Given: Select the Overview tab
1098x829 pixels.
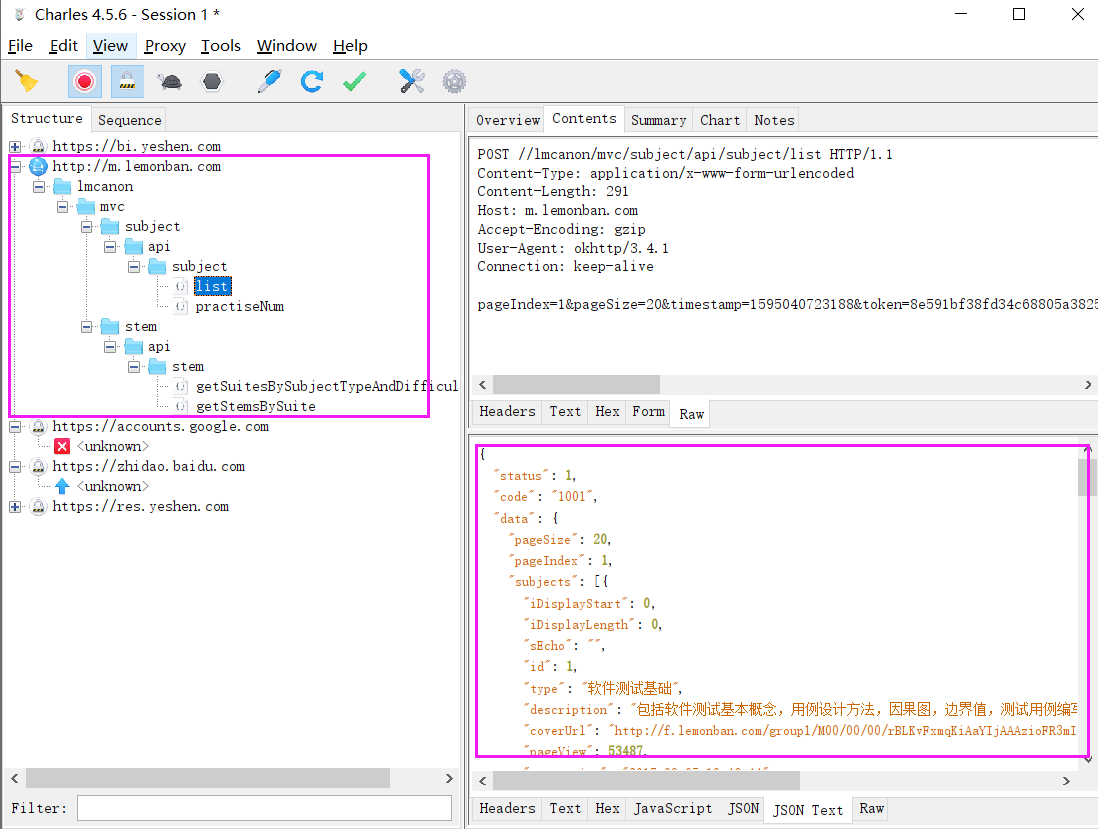Looking at the screenshot, I should point(507,120).
